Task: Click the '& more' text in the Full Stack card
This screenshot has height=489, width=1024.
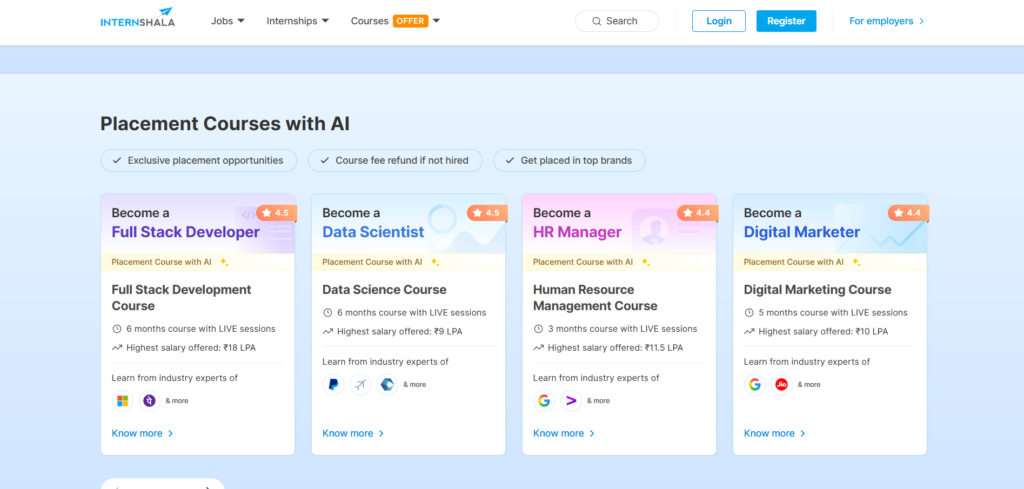Action: pos(177,401)
